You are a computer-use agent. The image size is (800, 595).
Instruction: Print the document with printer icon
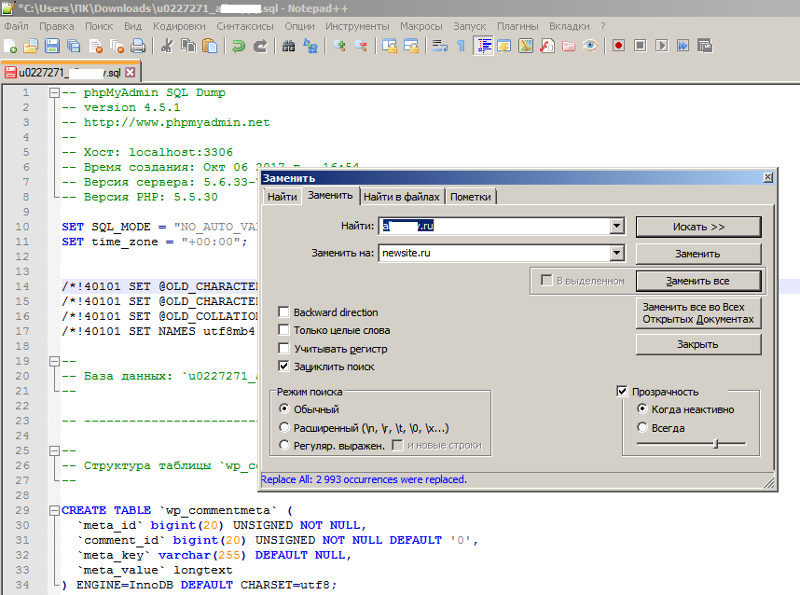138,46
